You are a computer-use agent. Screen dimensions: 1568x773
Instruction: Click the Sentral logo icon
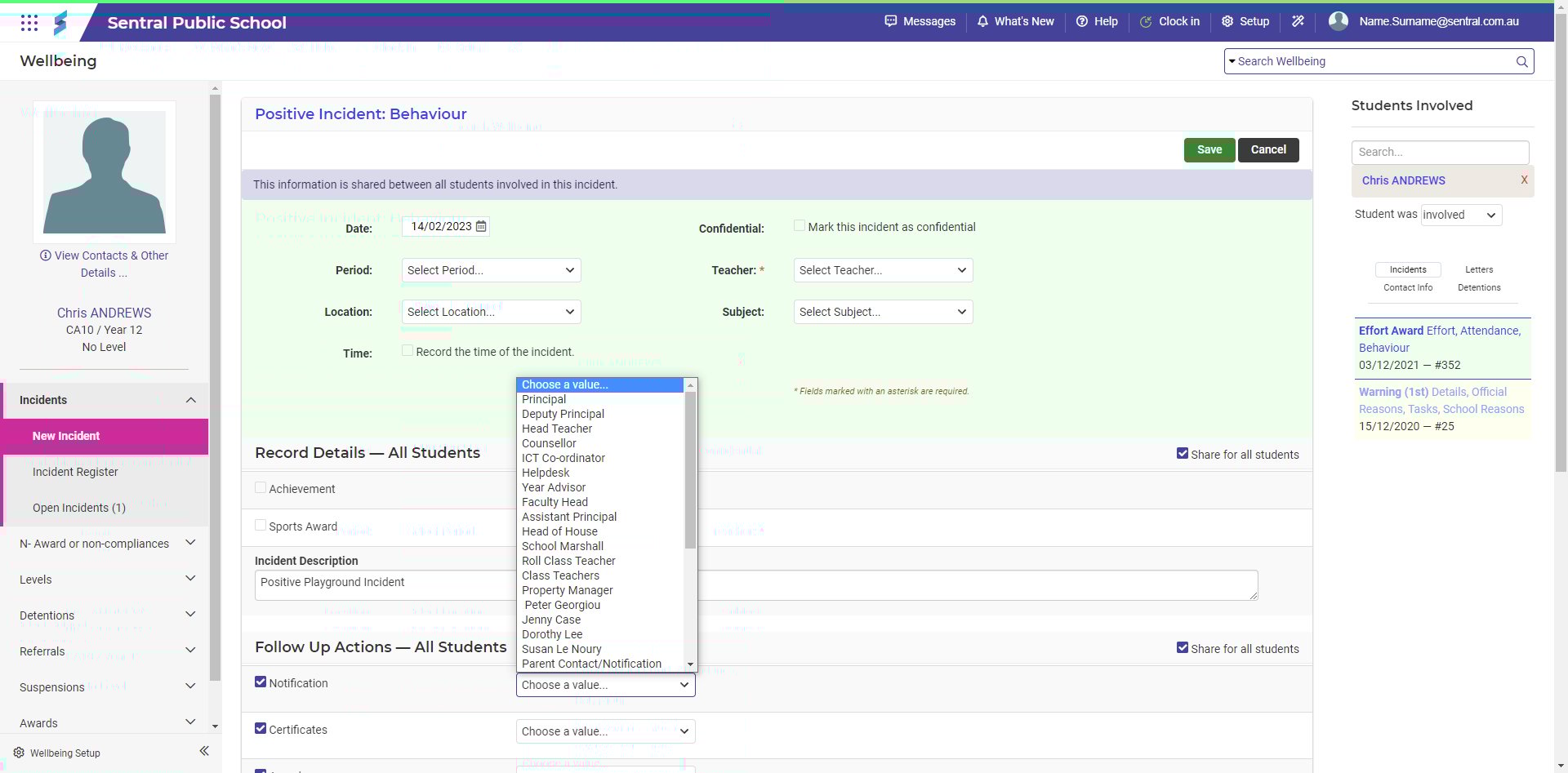click(60, 23)
